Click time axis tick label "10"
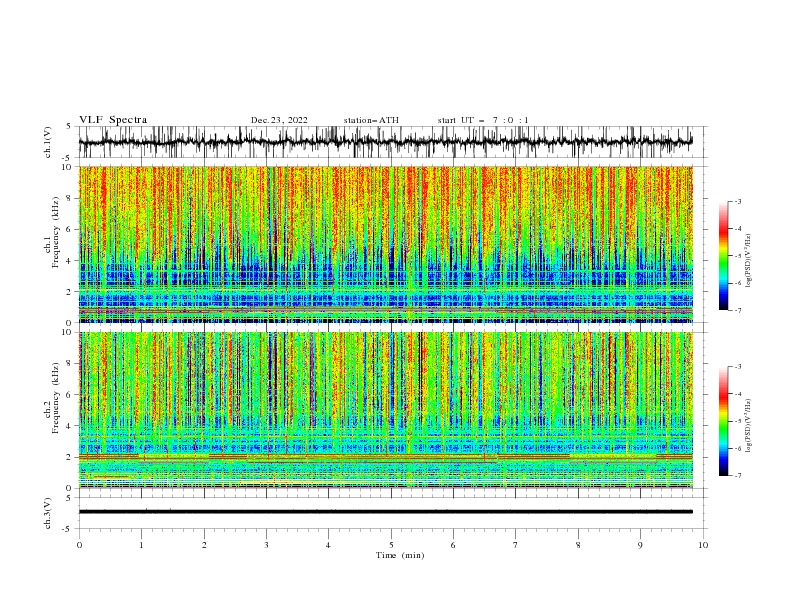Image resolution: width=792 pixels, height=612 pixels. 703,545
